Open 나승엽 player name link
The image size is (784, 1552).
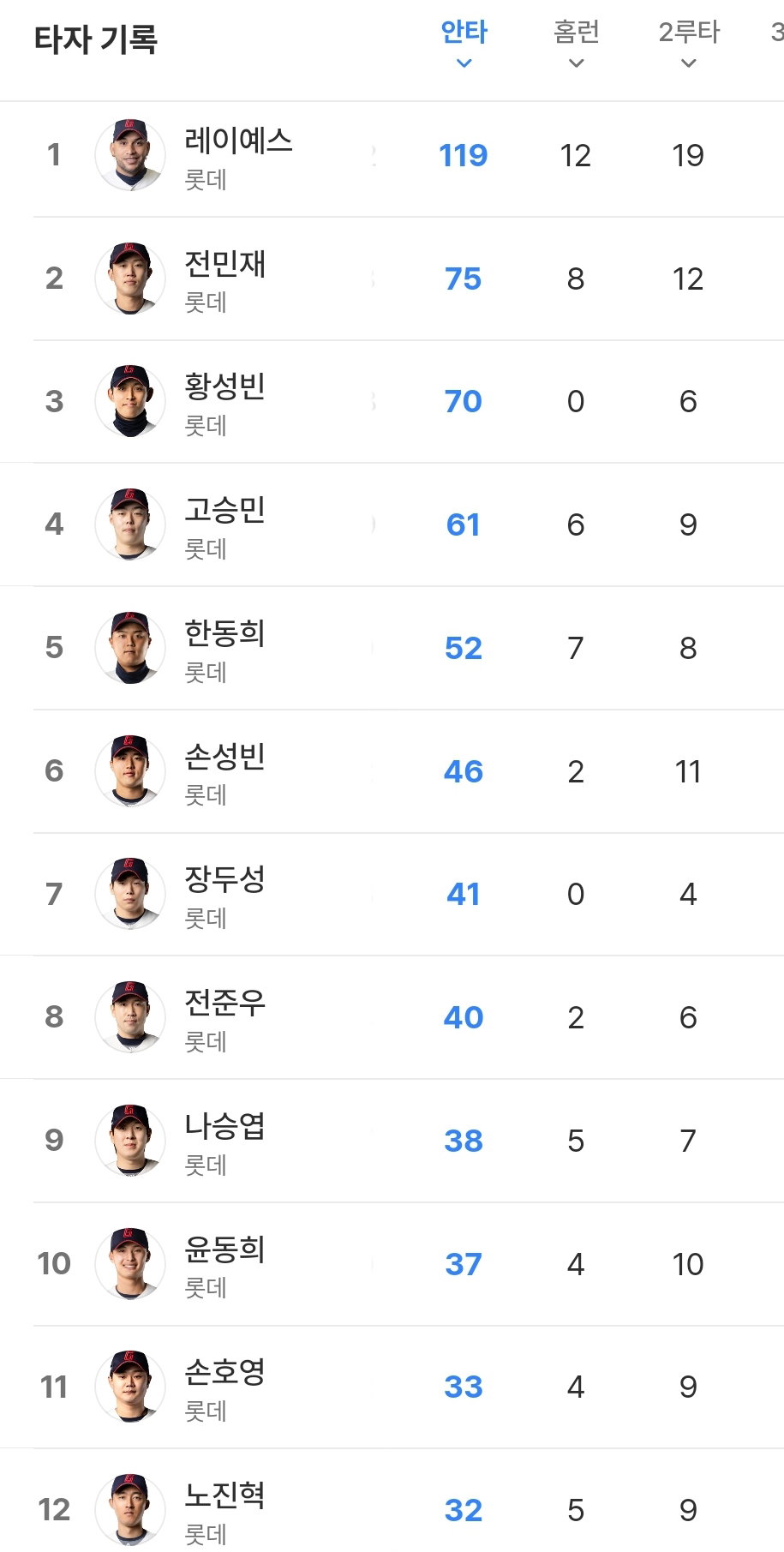point(225,1125)
